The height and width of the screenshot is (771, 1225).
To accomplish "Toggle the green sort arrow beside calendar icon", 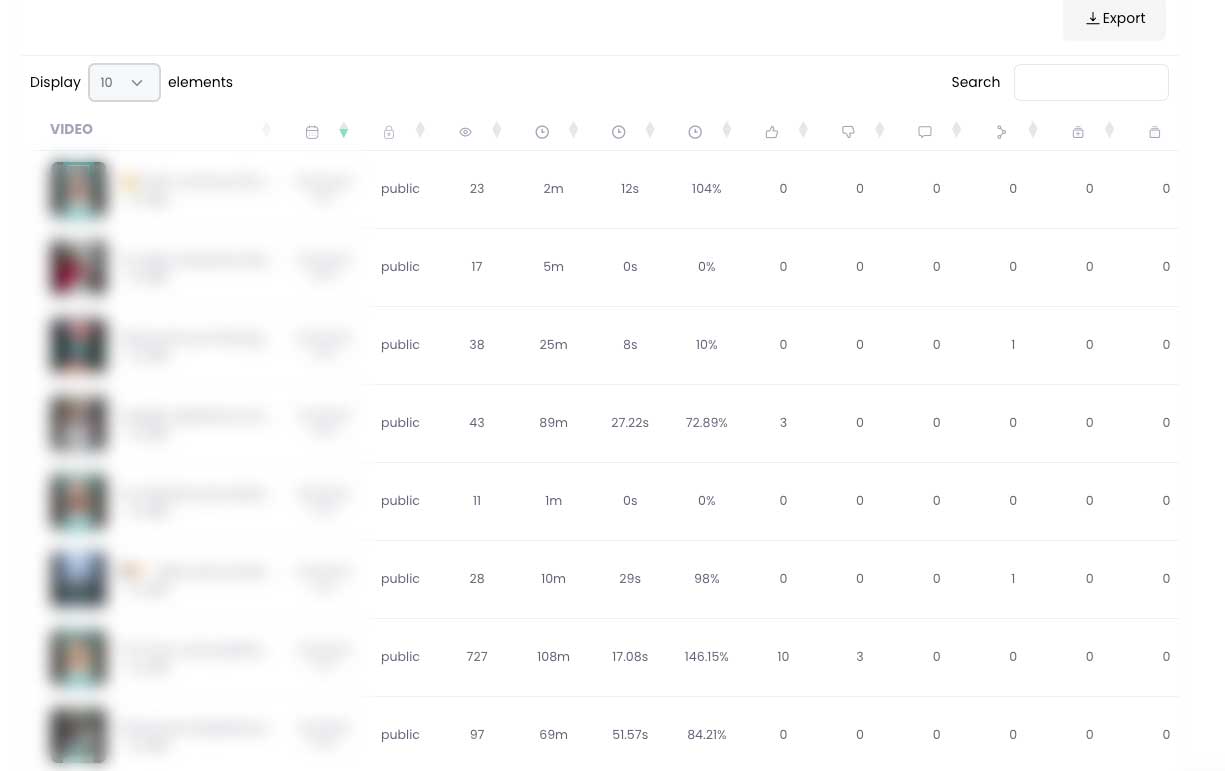I will 343,131.
